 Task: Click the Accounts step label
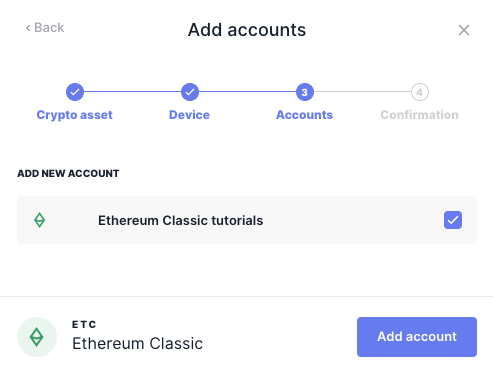[x=304, y=115]
